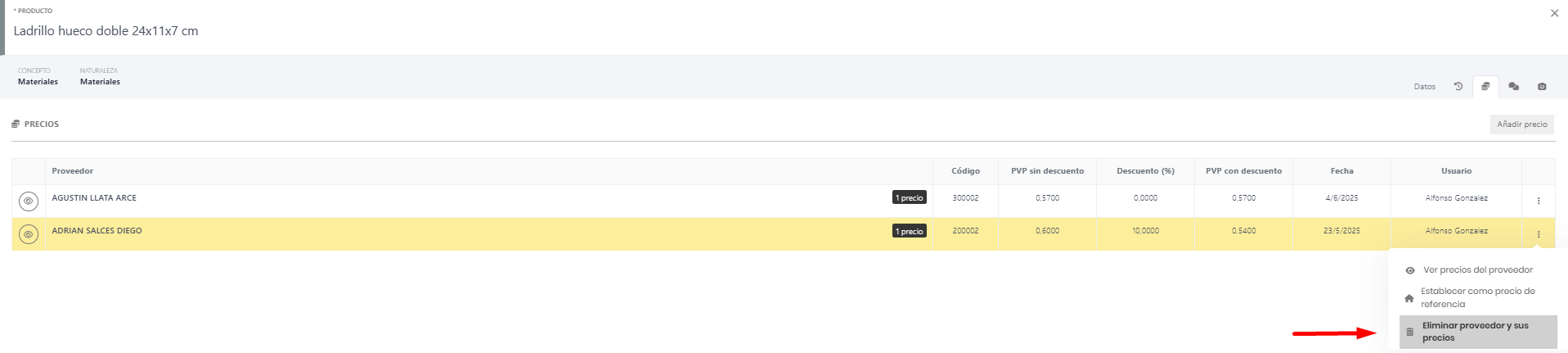Click the Proveedor column header
1568x353 pixels.
73,171
